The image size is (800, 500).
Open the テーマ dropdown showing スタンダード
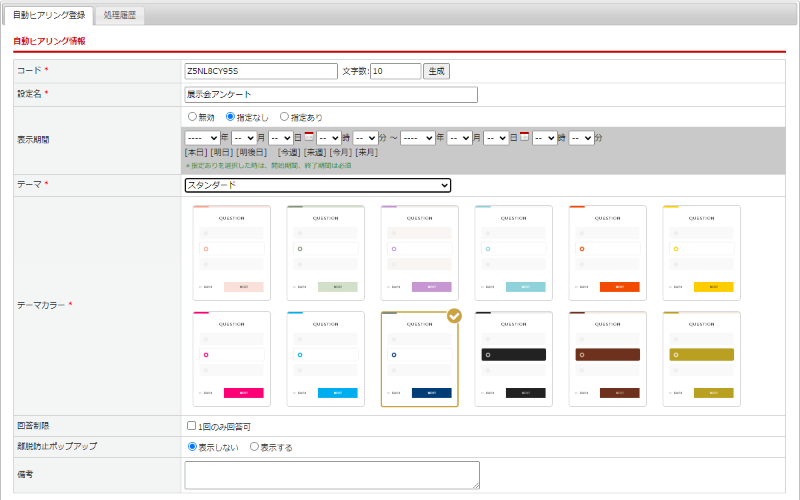(x=318, y=185)
